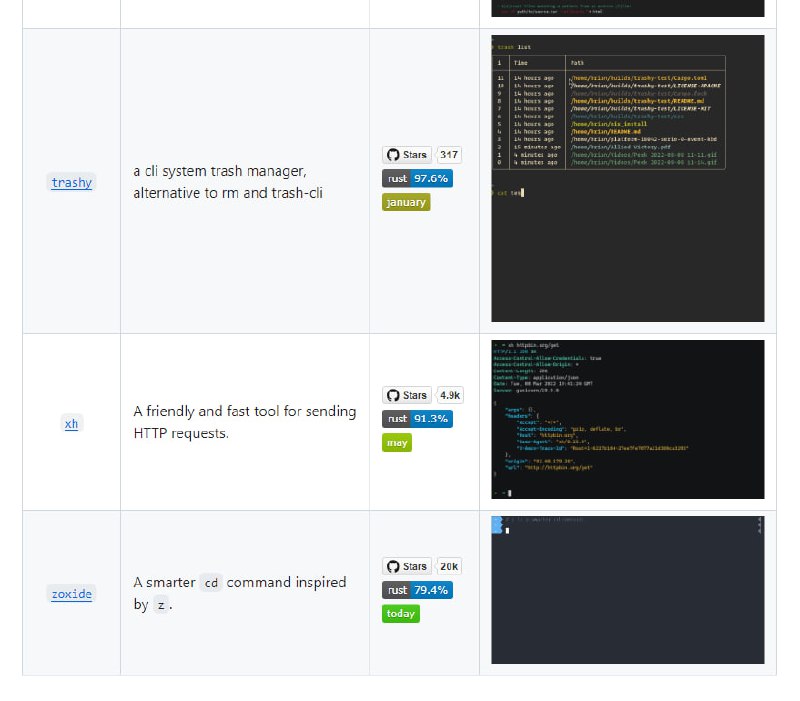Open the zoxide terminal demo image
Image resolution: width=800 pixels, height=701 pixels.
point(627,590)
